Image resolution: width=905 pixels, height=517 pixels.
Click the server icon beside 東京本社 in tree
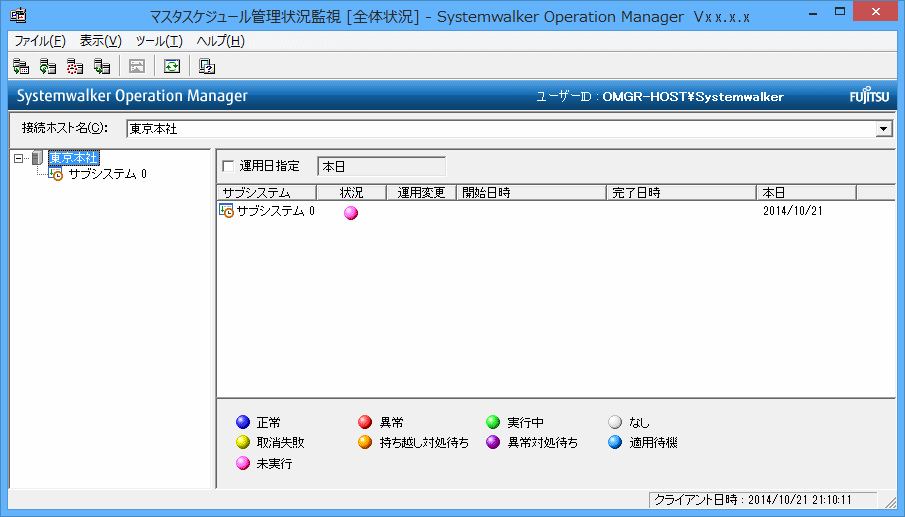coord(38,158)
